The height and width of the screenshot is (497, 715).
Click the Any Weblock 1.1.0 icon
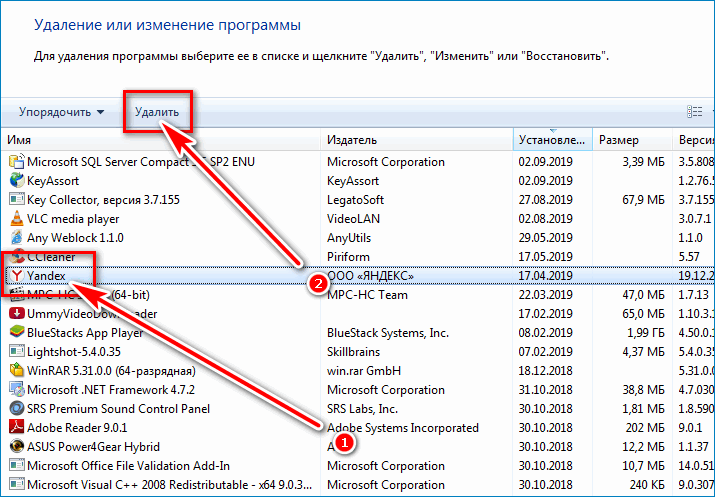point(16,238)
